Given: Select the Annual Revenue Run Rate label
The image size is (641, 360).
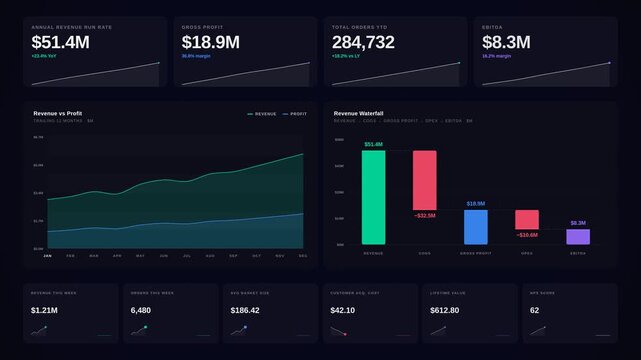Looking at the screenshot, I should coord(72,27).
